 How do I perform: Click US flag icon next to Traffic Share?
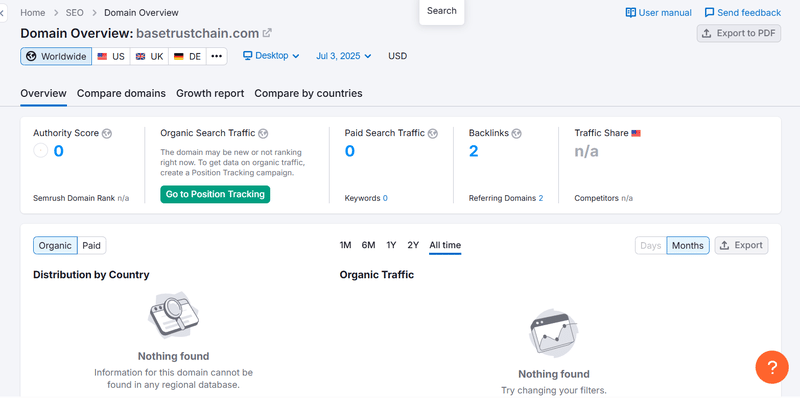point(636,134)
